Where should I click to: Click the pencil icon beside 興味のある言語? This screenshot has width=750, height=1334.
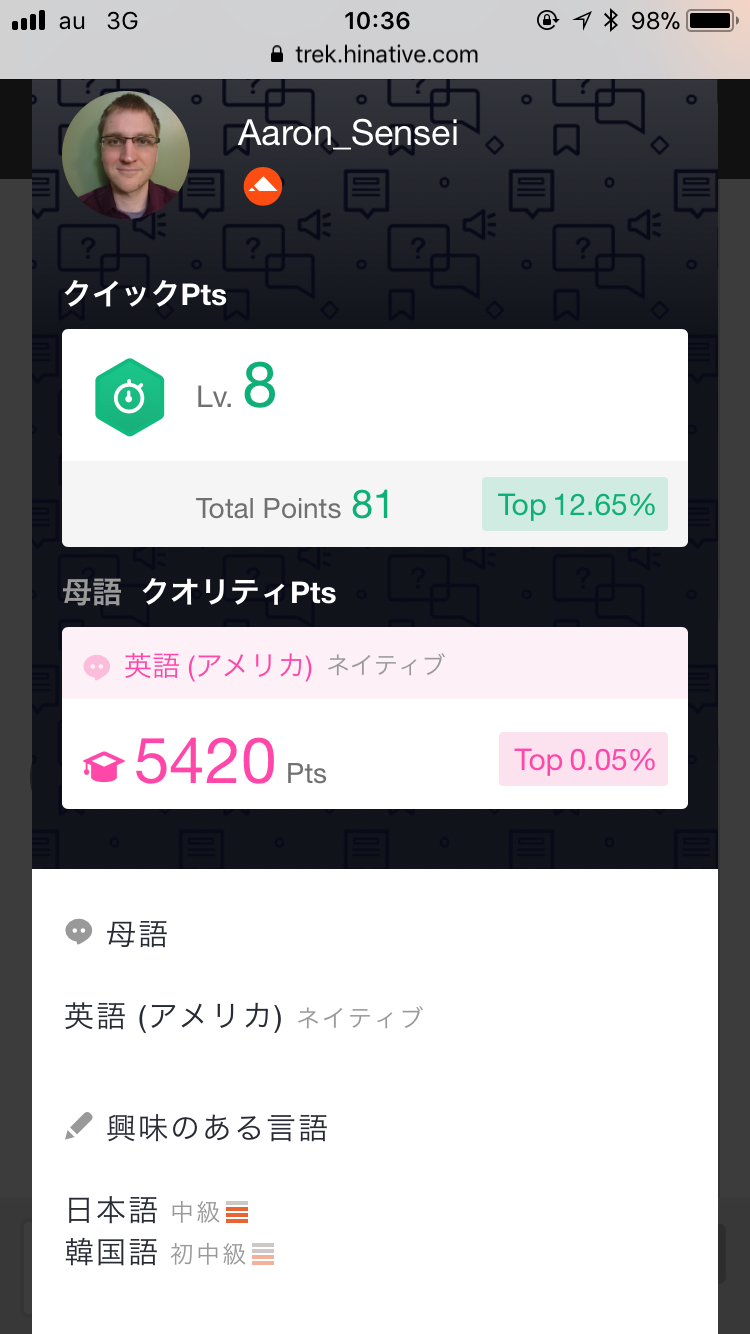coord(78,1127)
